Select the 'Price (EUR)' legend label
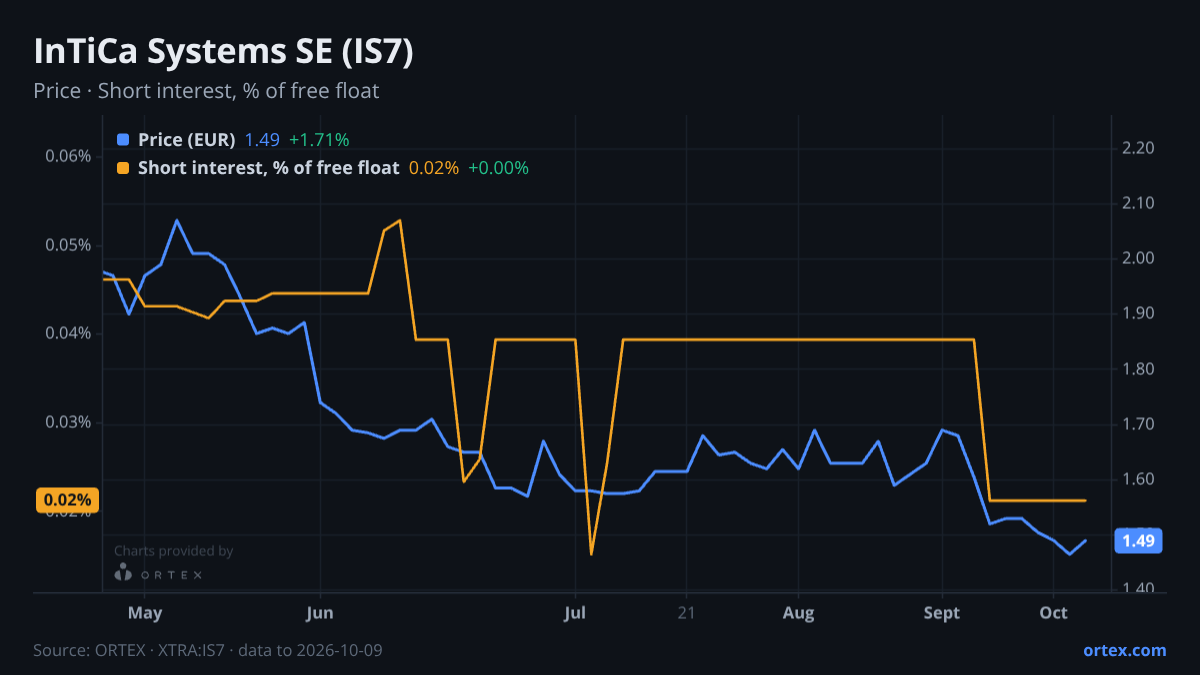 click(x=186, y=140)
